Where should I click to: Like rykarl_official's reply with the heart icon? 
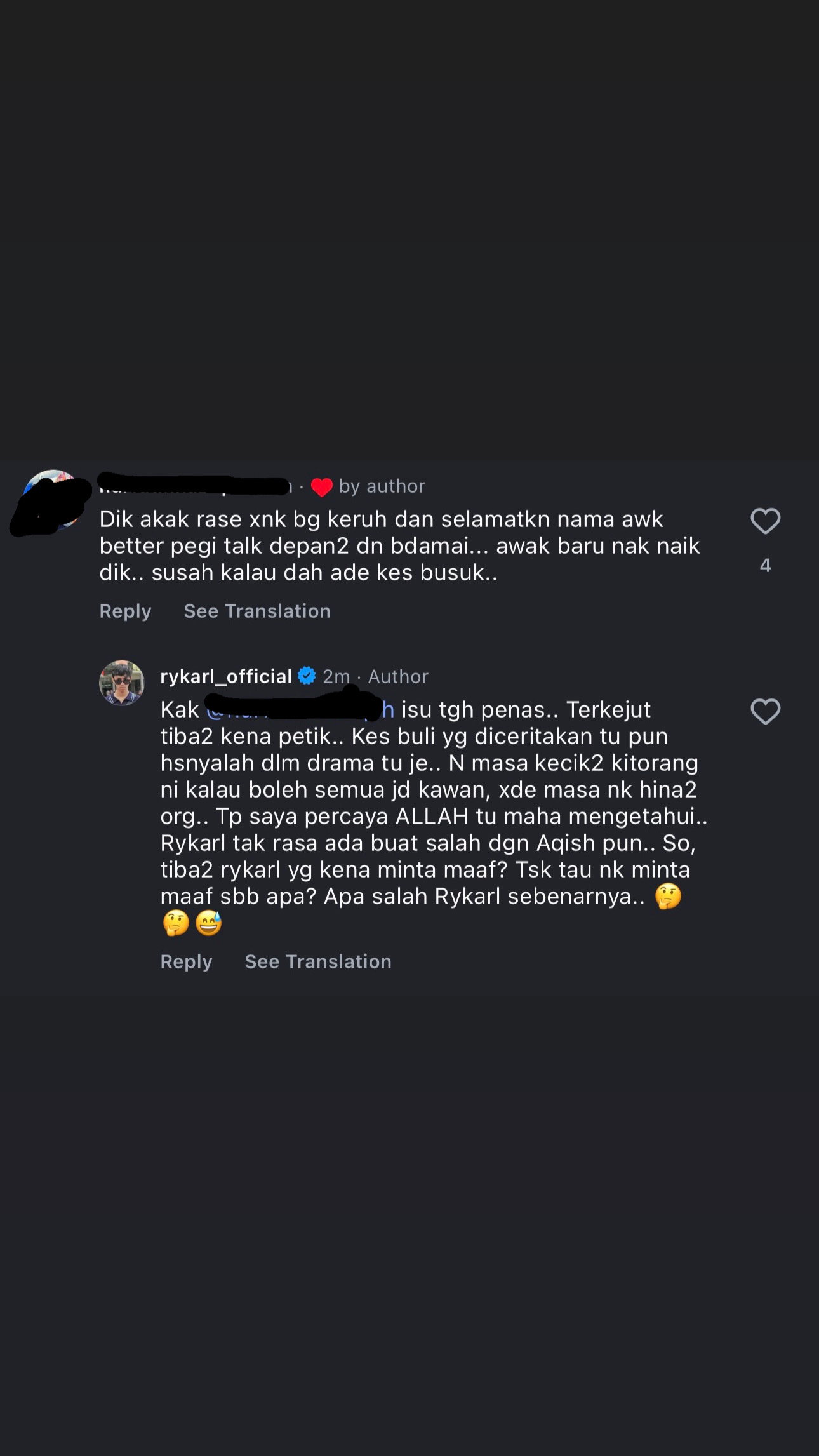[x=765, y=711]
